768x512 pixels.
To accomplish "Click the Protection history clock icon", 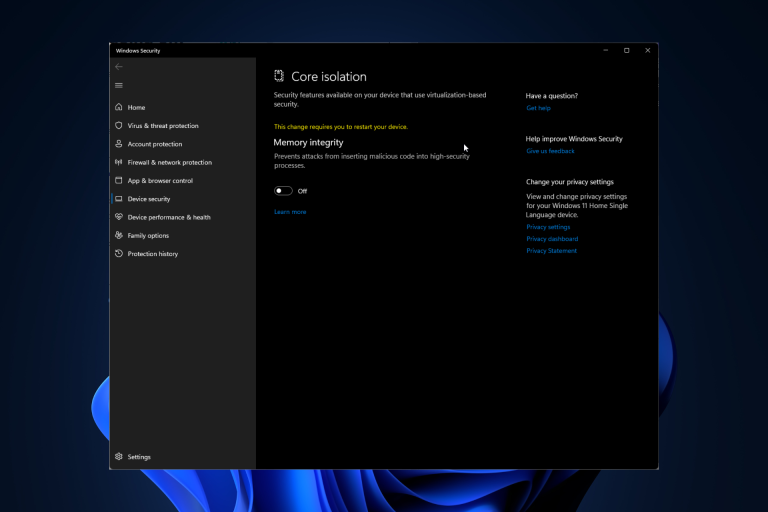I will [119, 253].
